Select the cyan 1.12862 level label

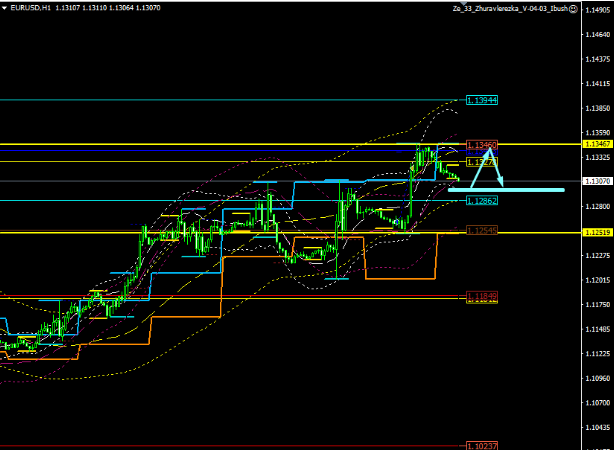pyautogui.click(x=482, y=201)
